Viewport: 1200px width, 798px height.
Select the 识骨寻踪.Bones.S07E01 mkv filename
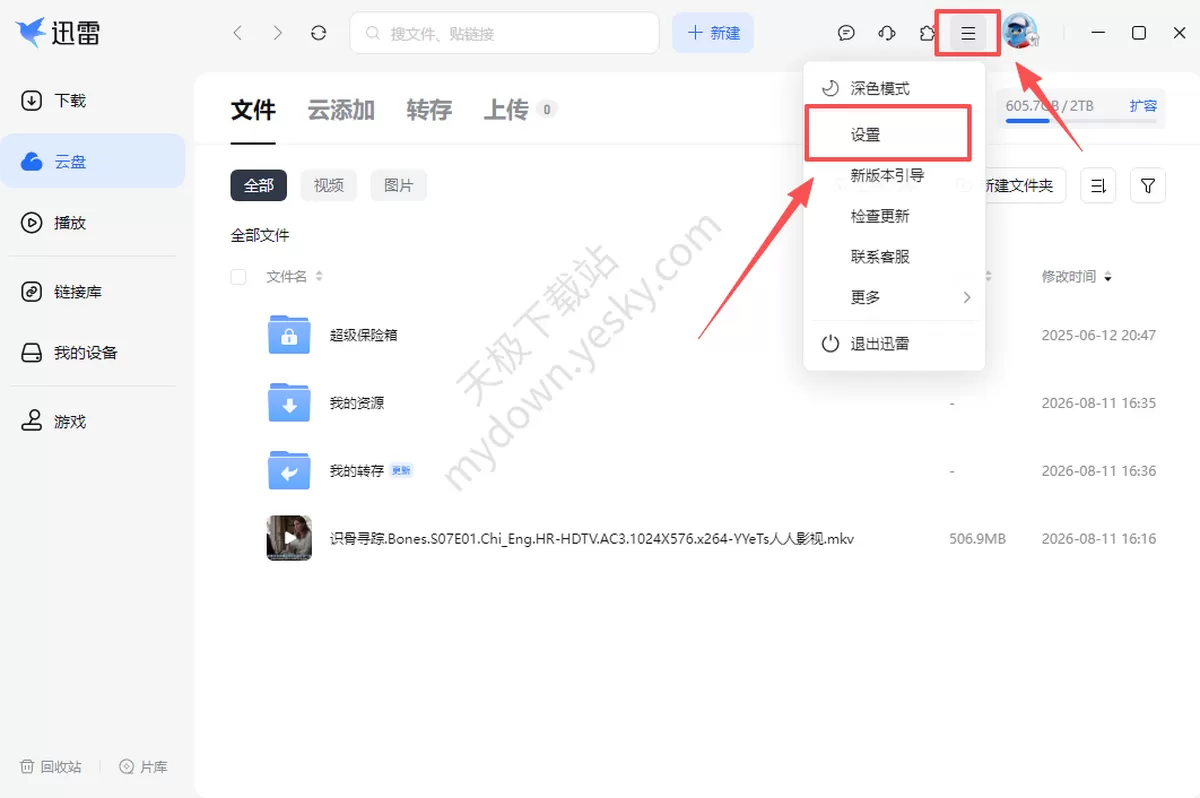pos(591,538)
